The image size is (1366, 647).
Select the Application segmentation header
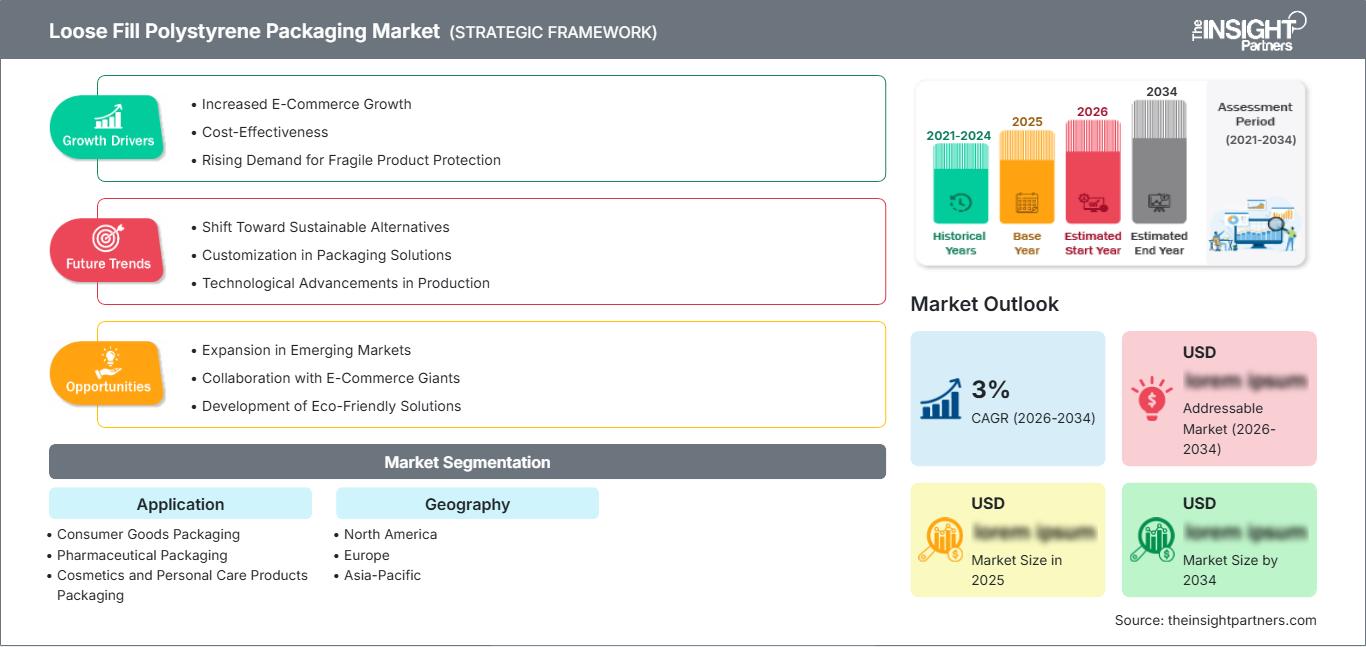[180, 504]
